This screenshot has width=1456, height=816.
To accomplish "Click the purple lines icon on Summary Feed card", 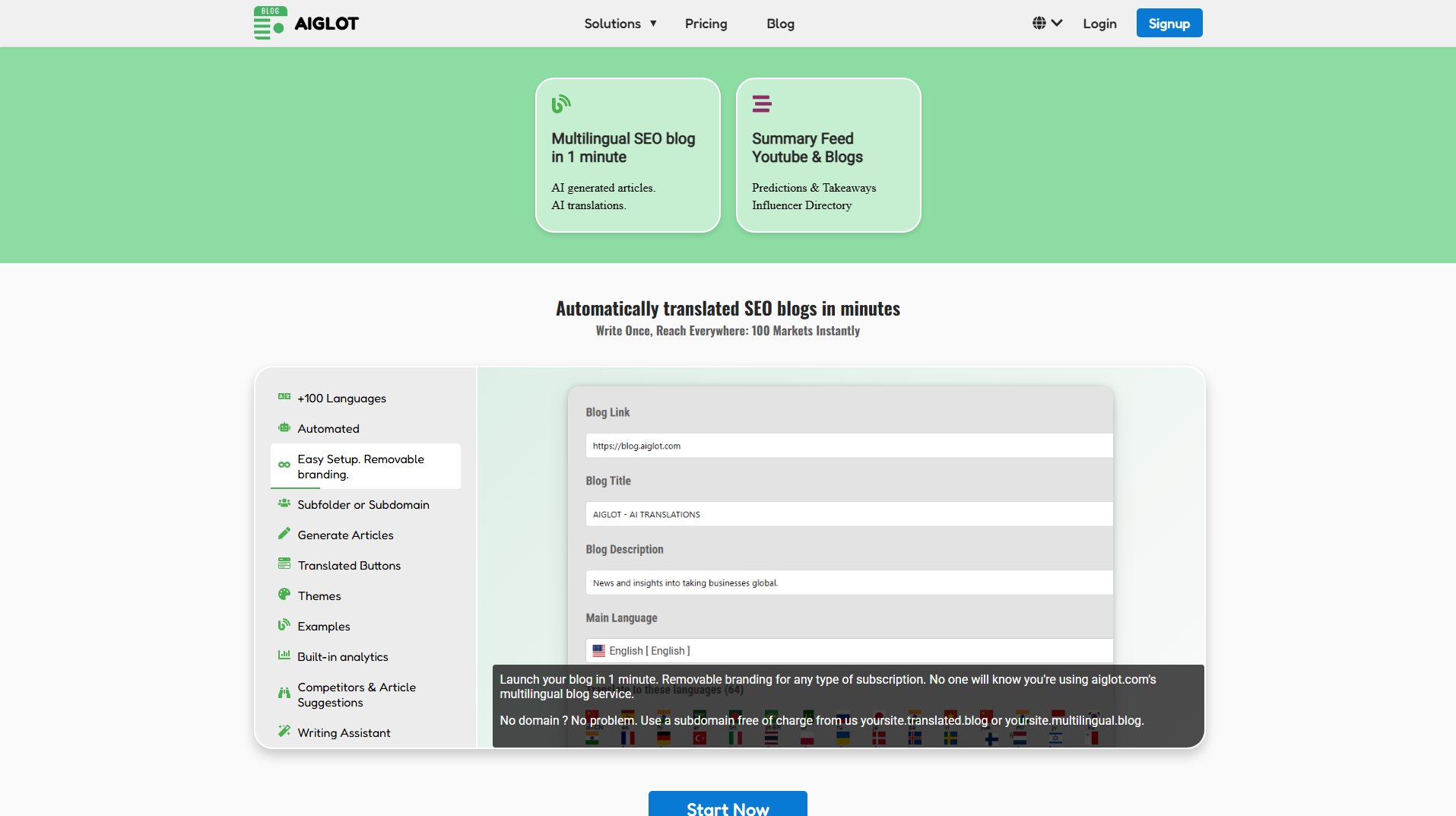I will 762,103.
